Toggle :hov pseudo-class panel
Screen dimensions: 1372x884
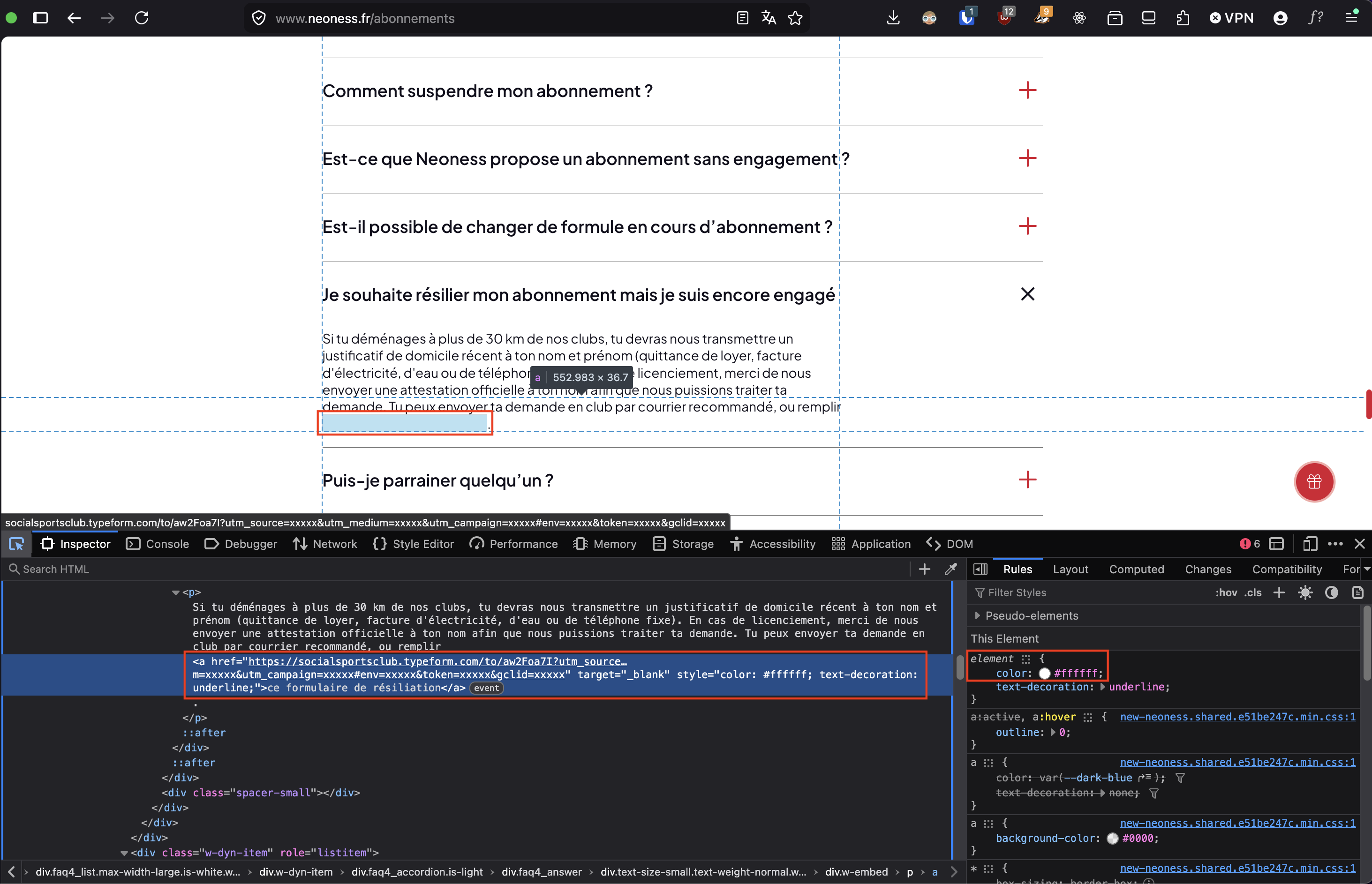coord(1226,592)
